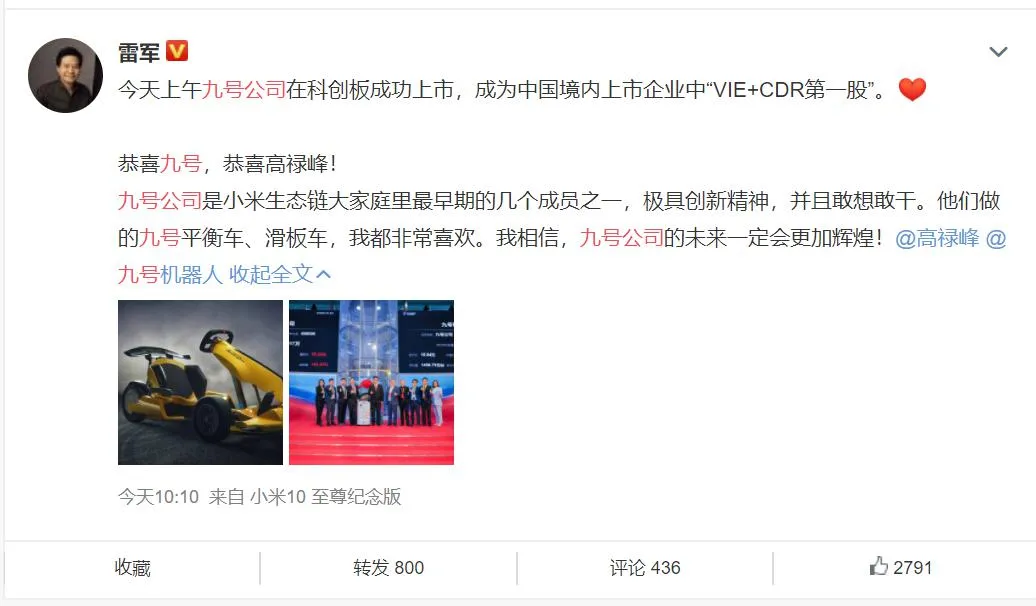Collapse post with 收起全文
The image size is (1036, 606).
(x=271, y=274)
